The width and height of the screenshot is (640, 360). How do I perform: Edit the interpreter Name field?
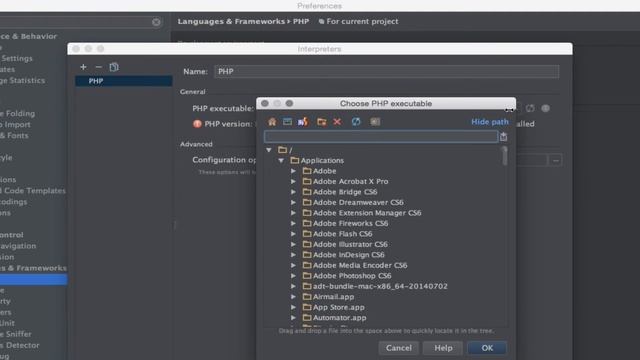[386, 71]
